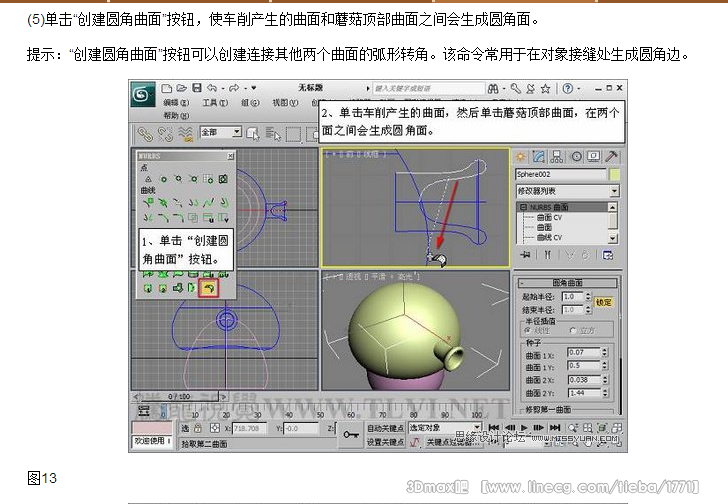This screenshot has width=728, height=504.
Task: Open the Motion panel wheel icon
Action: point(576,157)
